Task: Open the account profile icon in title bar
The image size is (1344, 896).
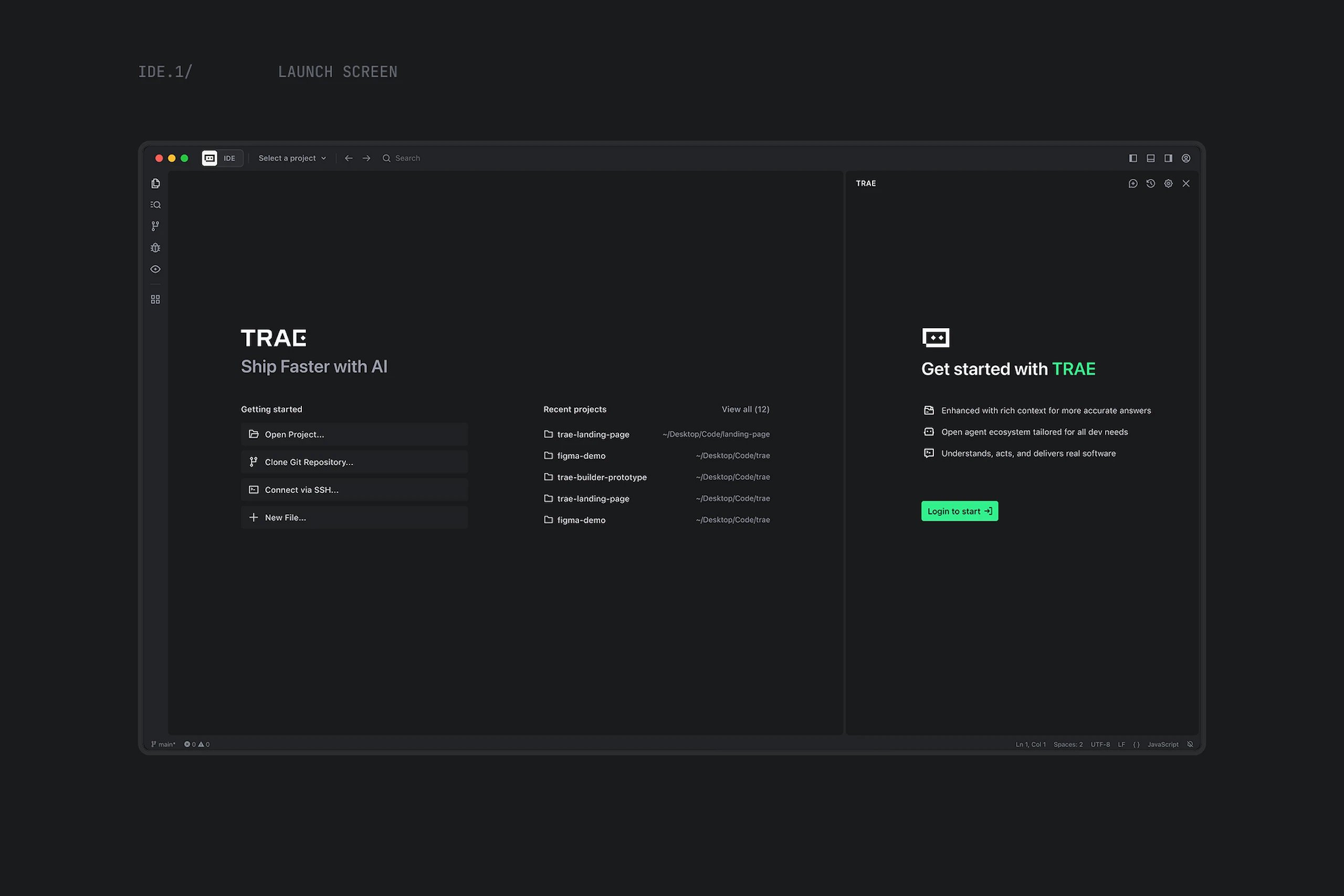Action: (1186, 159)
